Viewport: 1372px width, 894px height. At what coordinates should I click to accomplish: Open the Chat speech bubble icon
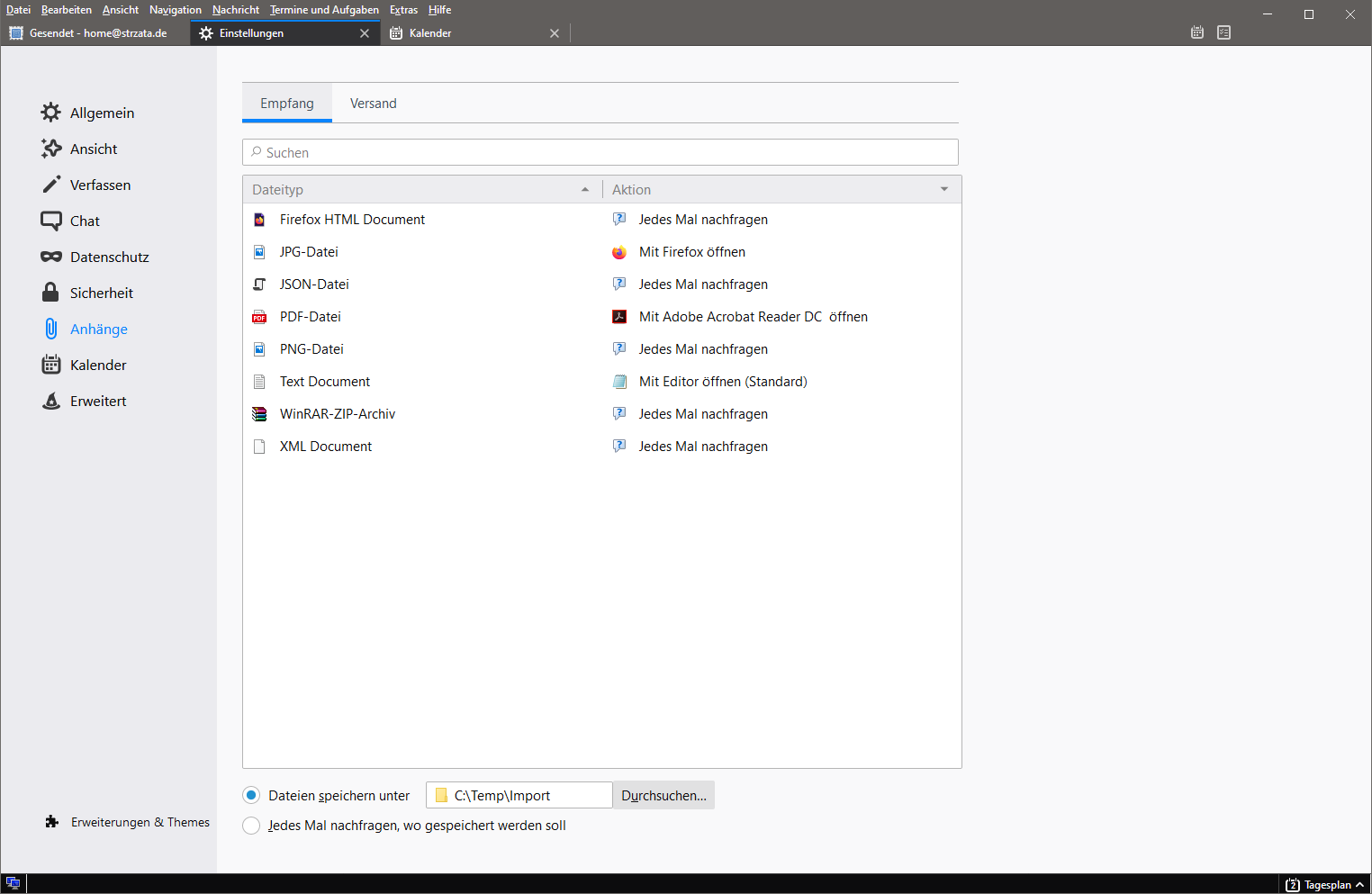[51, 221]
